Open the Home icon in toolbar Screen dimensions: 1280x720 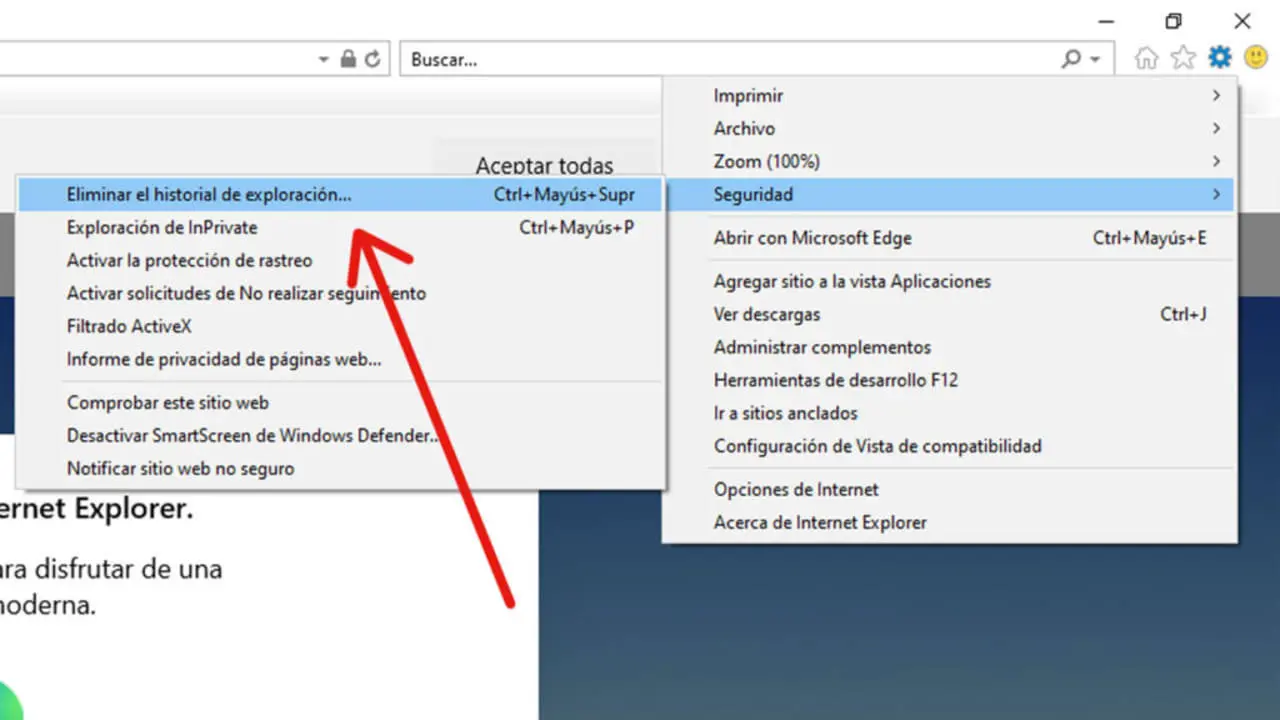pyautogui.click(x=1146, y=58)
